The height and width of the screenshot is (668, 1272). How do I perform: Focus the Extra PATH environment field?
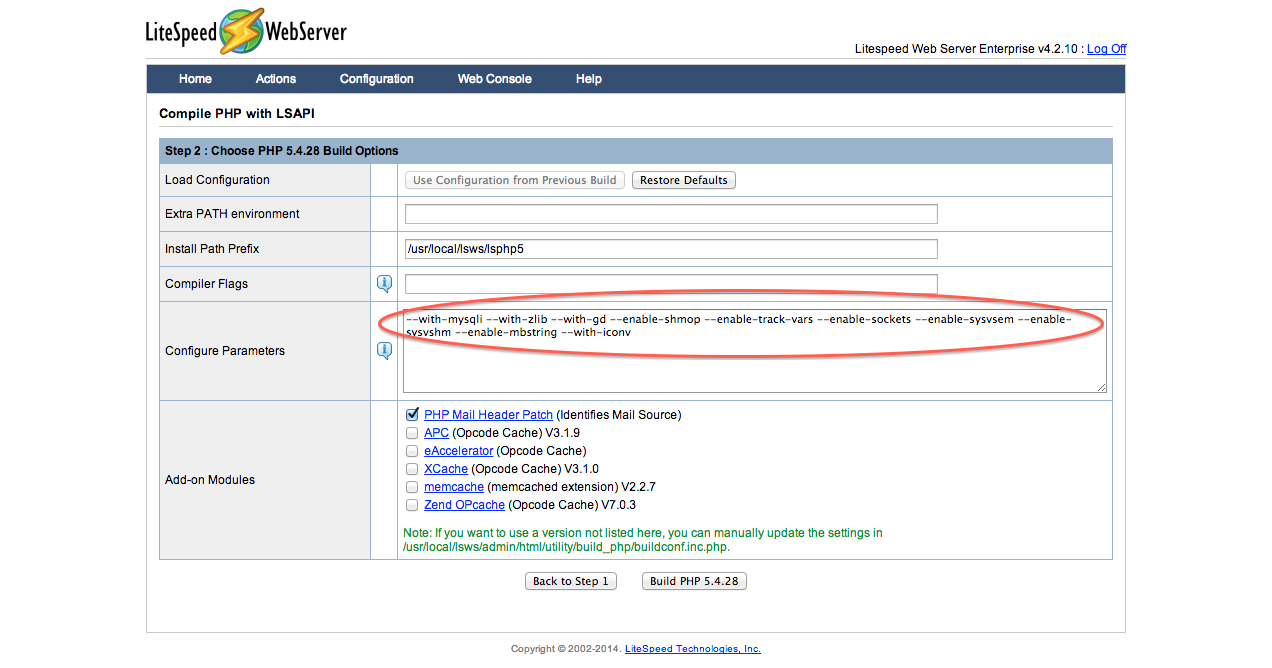pyautogui.click(x=671, y=214)
